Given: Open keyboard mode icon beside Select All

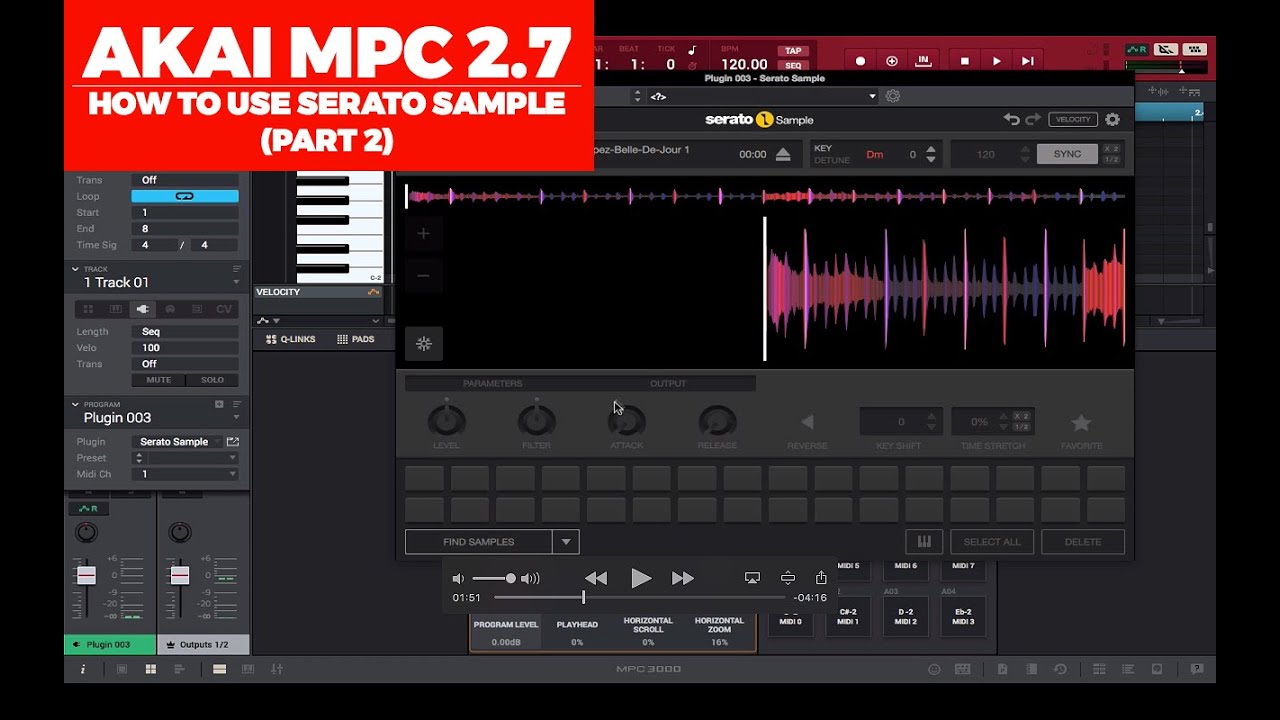Looking at the screenshot, I should 924,542.
